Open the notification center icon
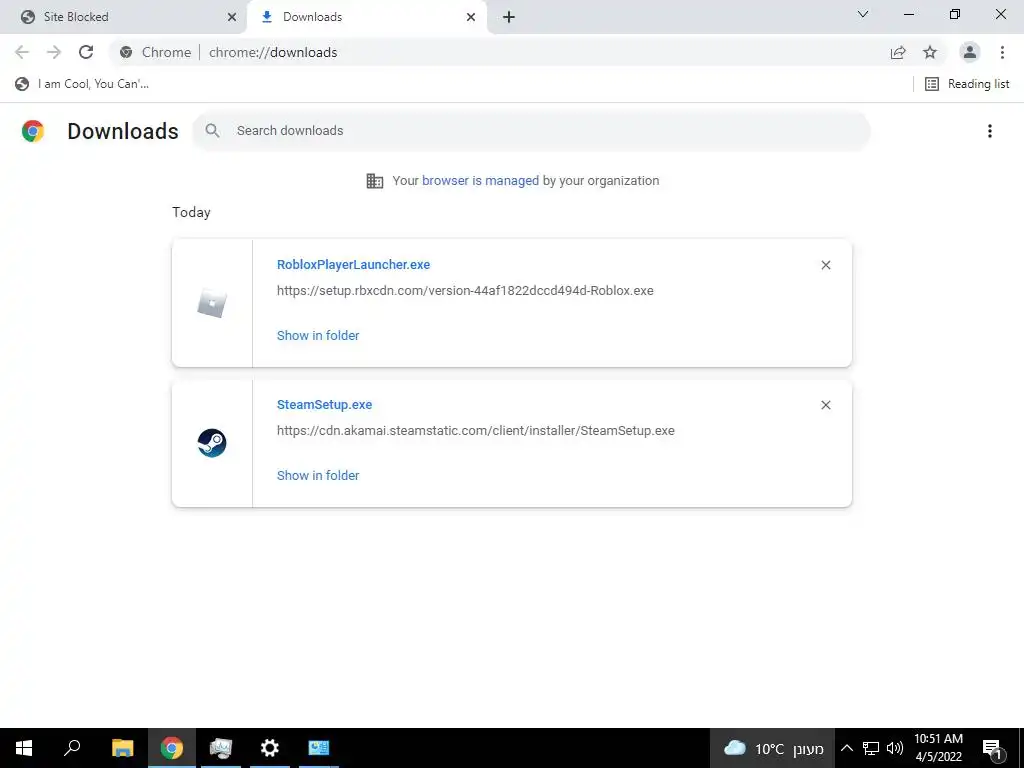Image resolution: width=1024 pixels, height=768 pixels. [x=992, y=748]
